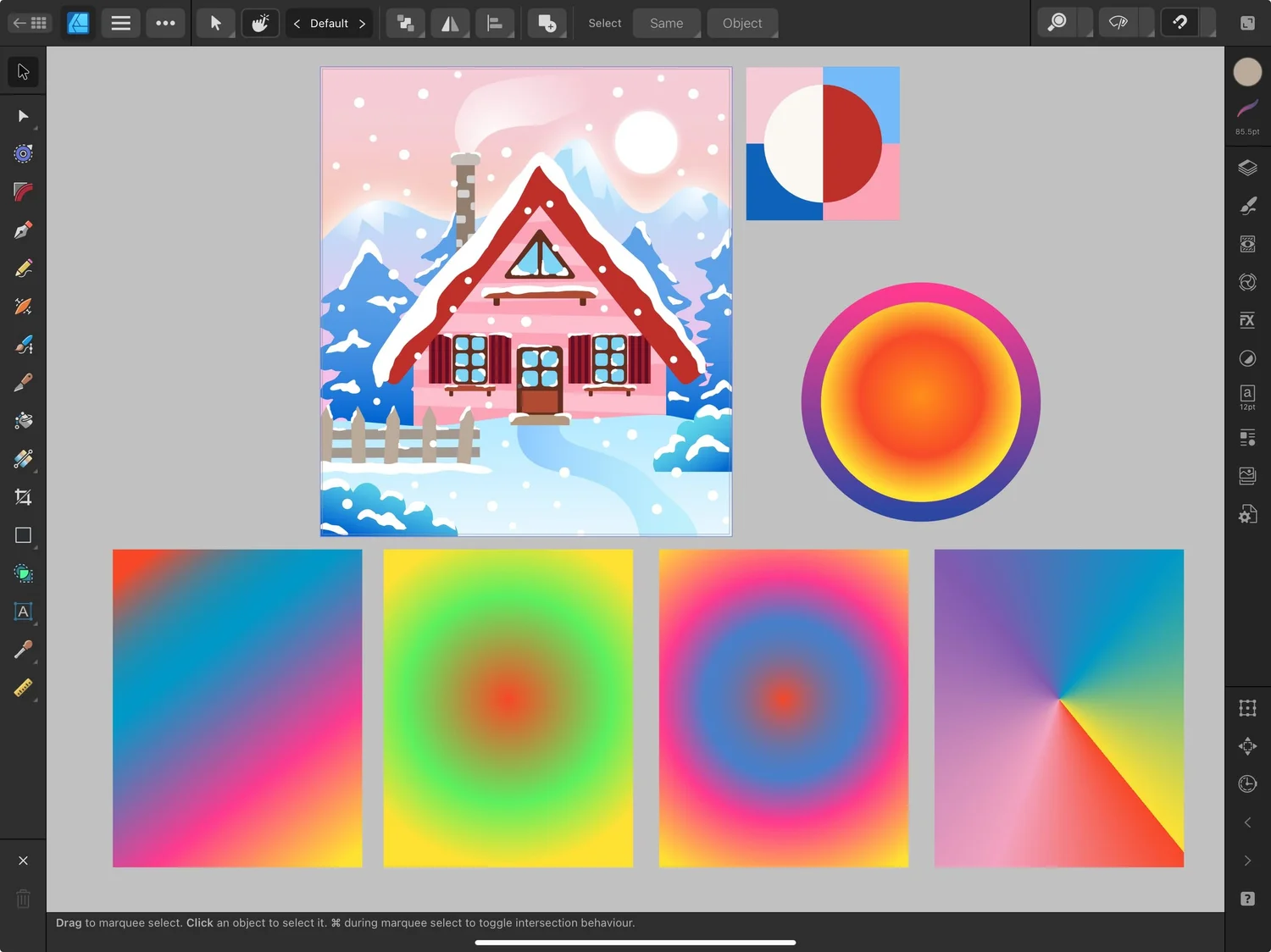1271x952 pixels.
Task: Open the Default profile dropdown
Action: [x=330, y=23]
